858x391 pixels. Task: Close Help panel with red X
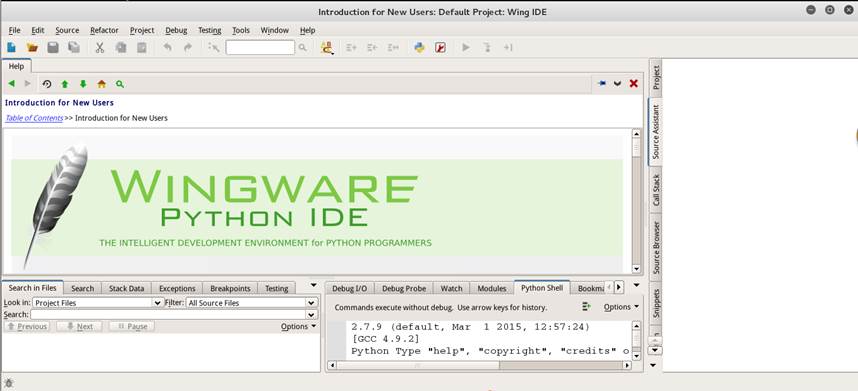(634, 84)
